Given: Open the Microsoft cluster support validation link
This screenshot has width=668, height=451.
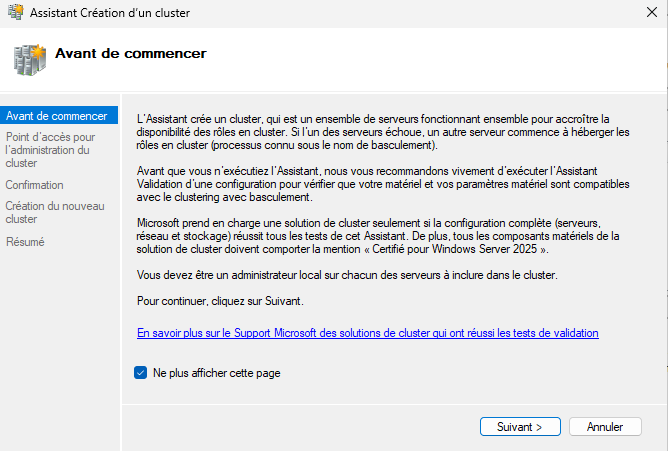Looking at the screenshot, I should 368,332.
